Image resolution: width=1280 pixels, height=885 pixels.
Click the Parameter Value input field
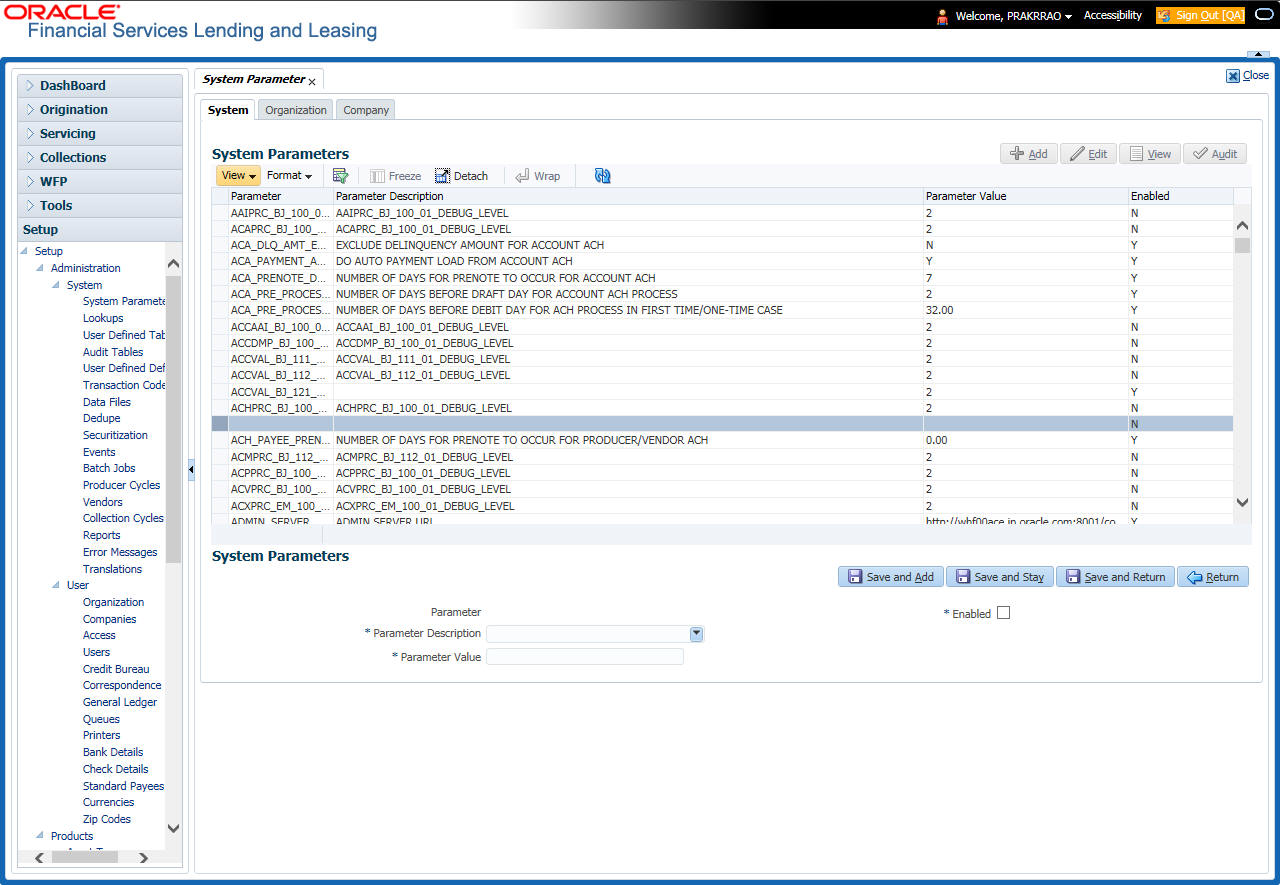[x=585, y=657]
